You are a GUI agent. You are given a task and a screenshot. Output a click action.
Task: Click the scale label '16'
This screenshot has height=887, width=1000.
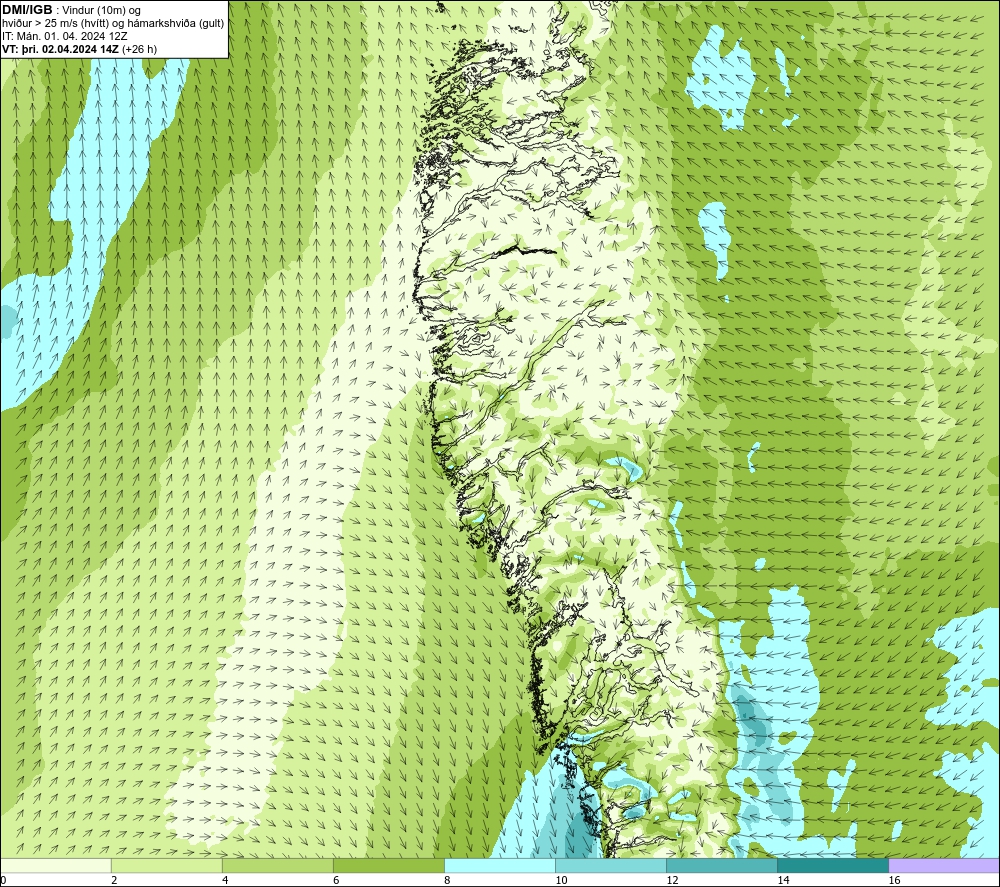tap(894, 881)
